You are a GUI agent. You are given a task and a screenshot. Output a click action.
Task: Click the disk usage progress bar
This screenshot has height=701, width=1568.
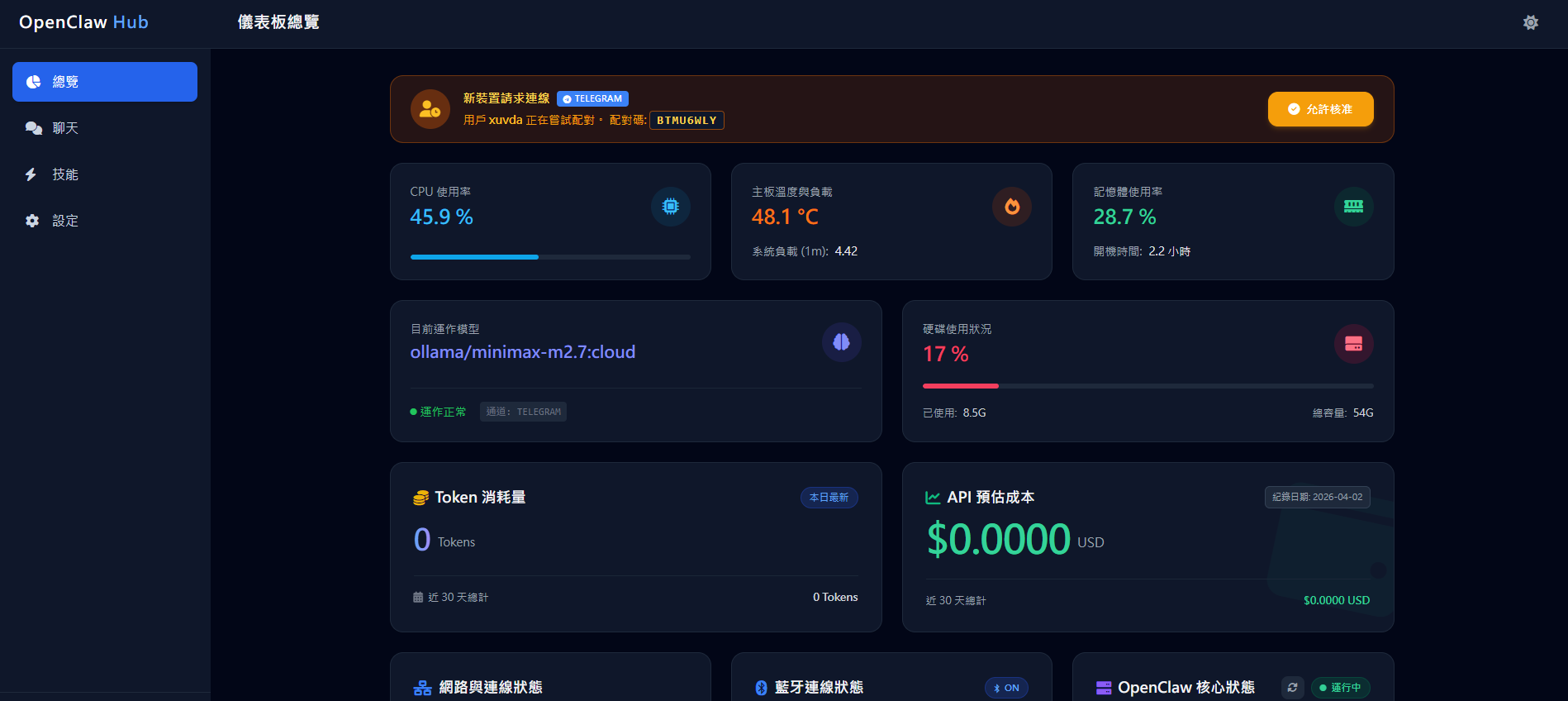coord(1148,386)
